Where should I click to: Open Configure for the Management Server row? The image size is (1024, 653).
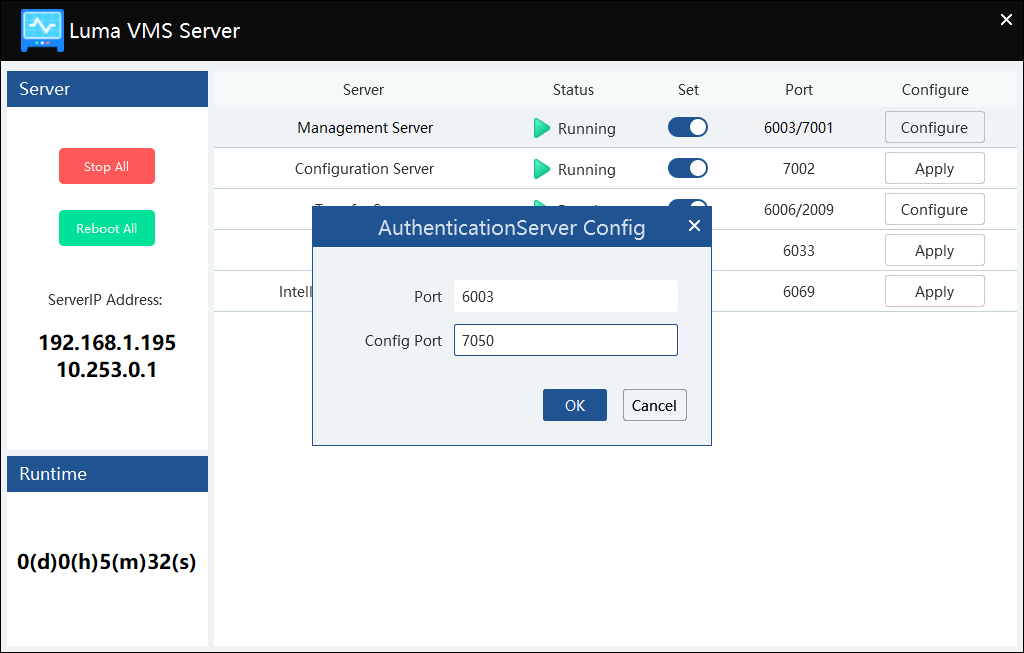coord(935,127)
